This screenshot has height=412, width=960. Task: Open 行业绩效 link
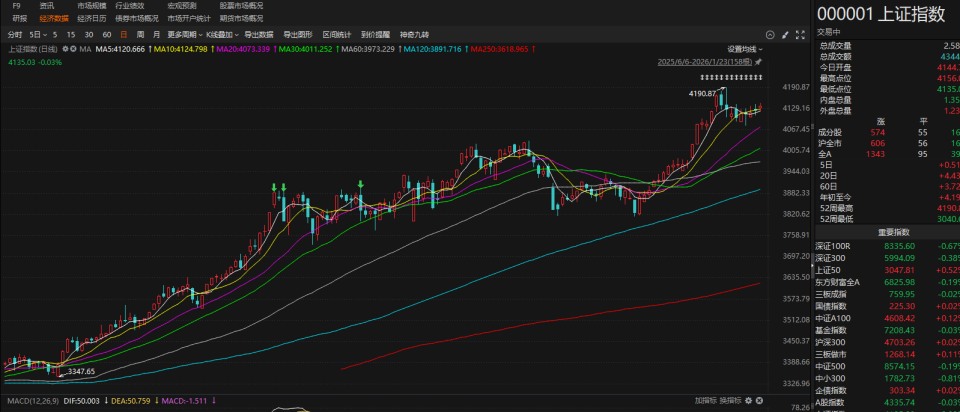click(x=130, y=6)
